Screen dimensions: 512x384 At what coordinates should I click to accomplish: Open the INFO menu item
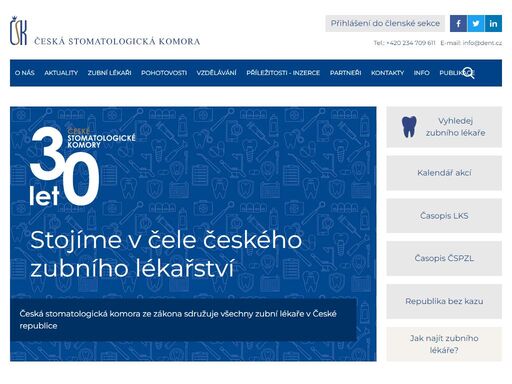point(421,73)
